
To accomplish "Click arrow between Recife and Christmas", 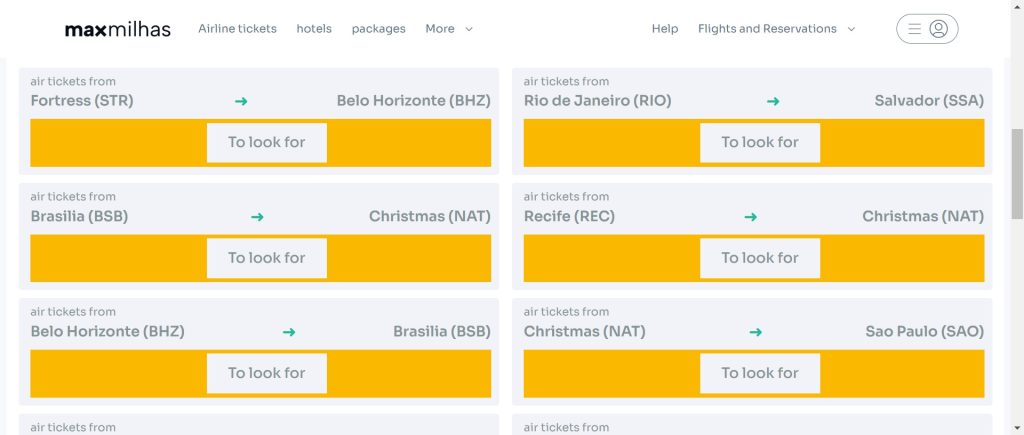I will [x=751, y=217].
